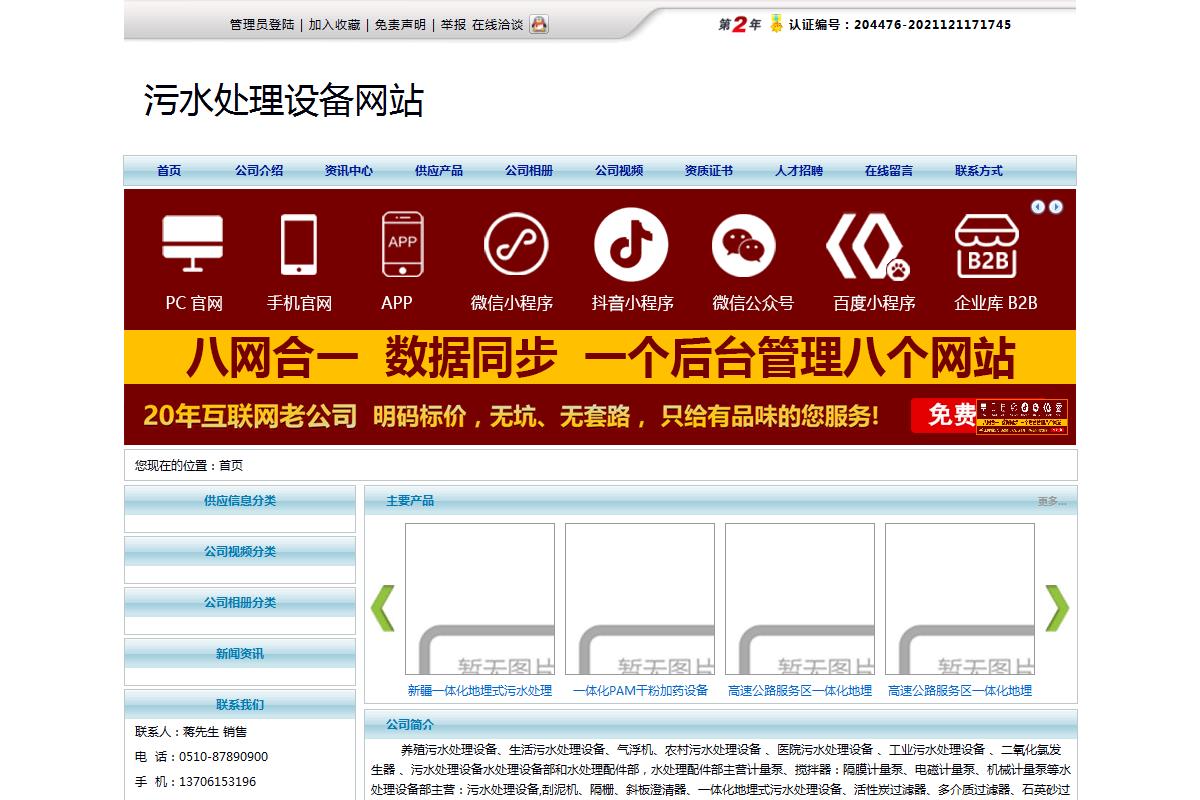Click the 管理员登陆 link
1200x800 pixels.
(x=262, y=25)
